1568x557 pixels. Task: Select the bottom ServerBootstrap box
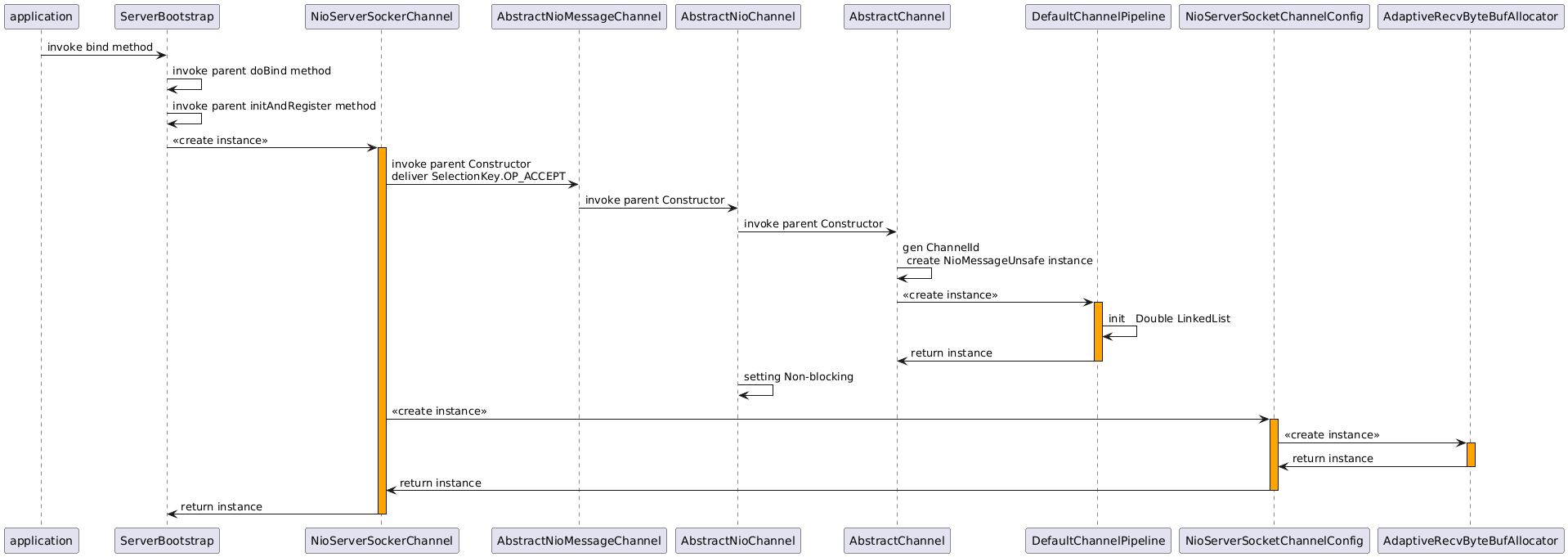167,541
